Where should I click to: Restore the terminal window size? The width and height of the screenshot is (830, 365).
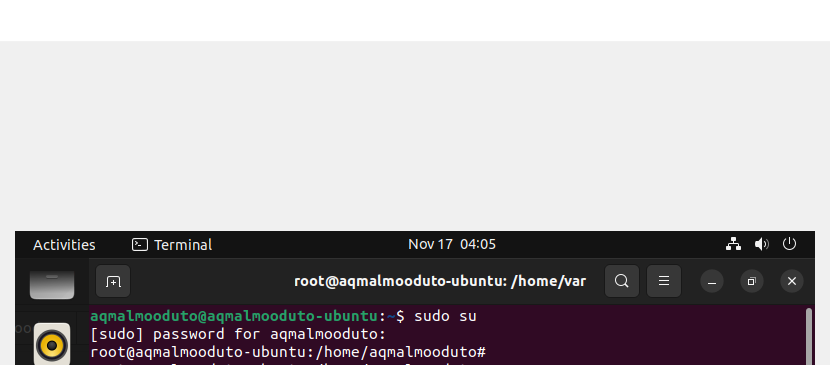pyautogui.click(x=752, y=281)
